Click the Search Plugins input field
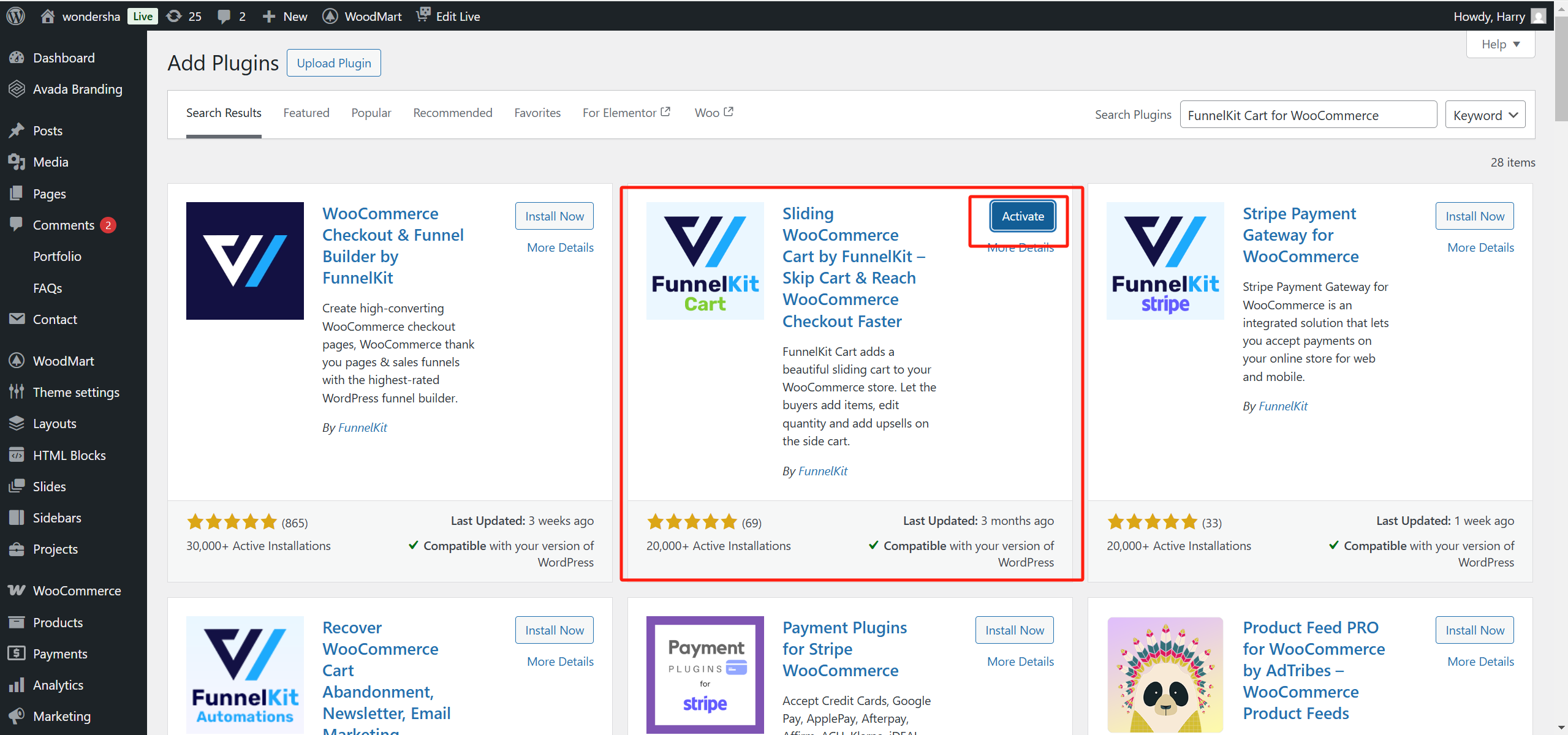The height and width of the screenshot is (735, 1568). pyautogui.click(x=1308, y=115)
